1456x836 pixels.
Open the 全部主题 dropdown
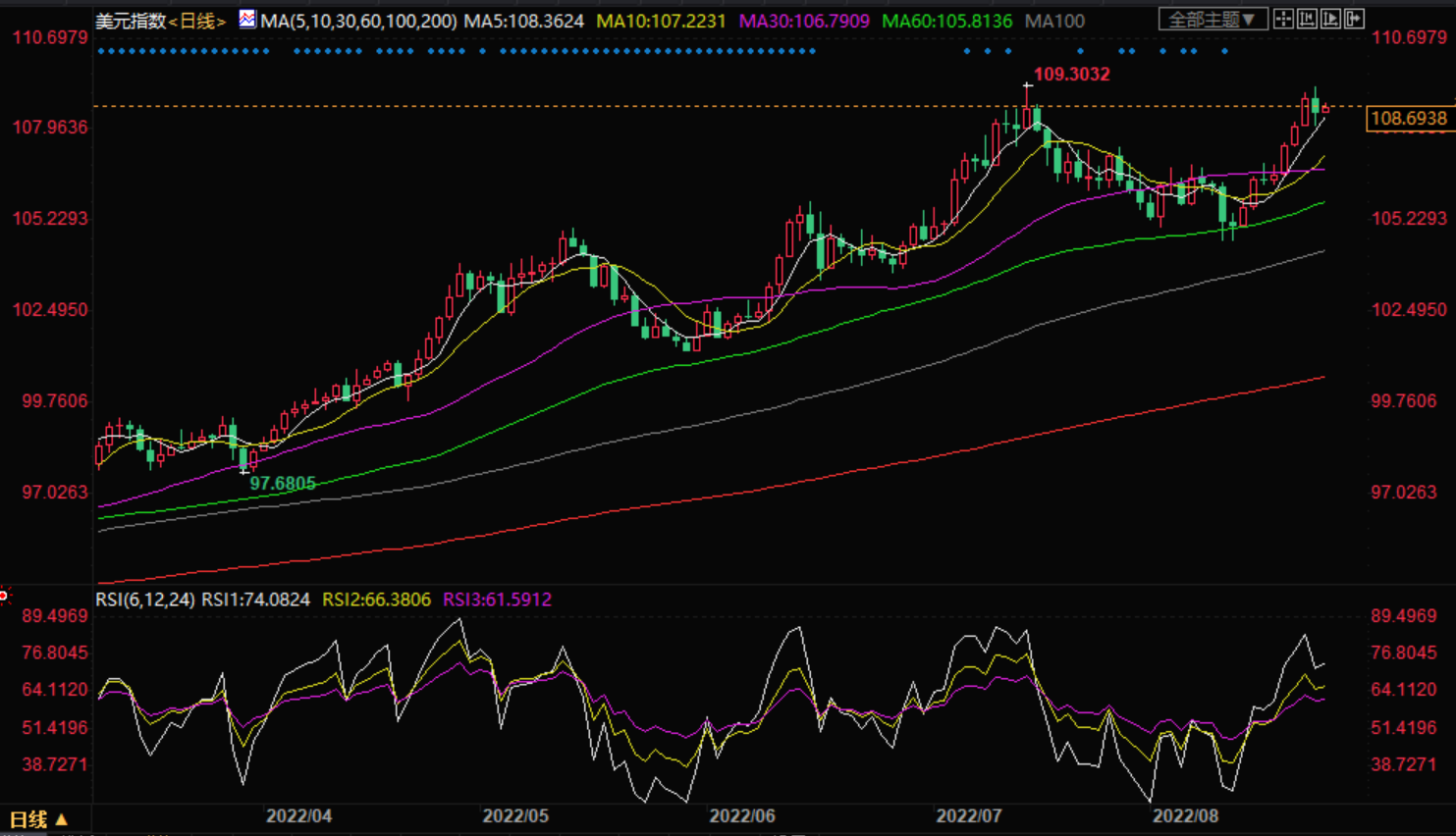pos(1213,19)
